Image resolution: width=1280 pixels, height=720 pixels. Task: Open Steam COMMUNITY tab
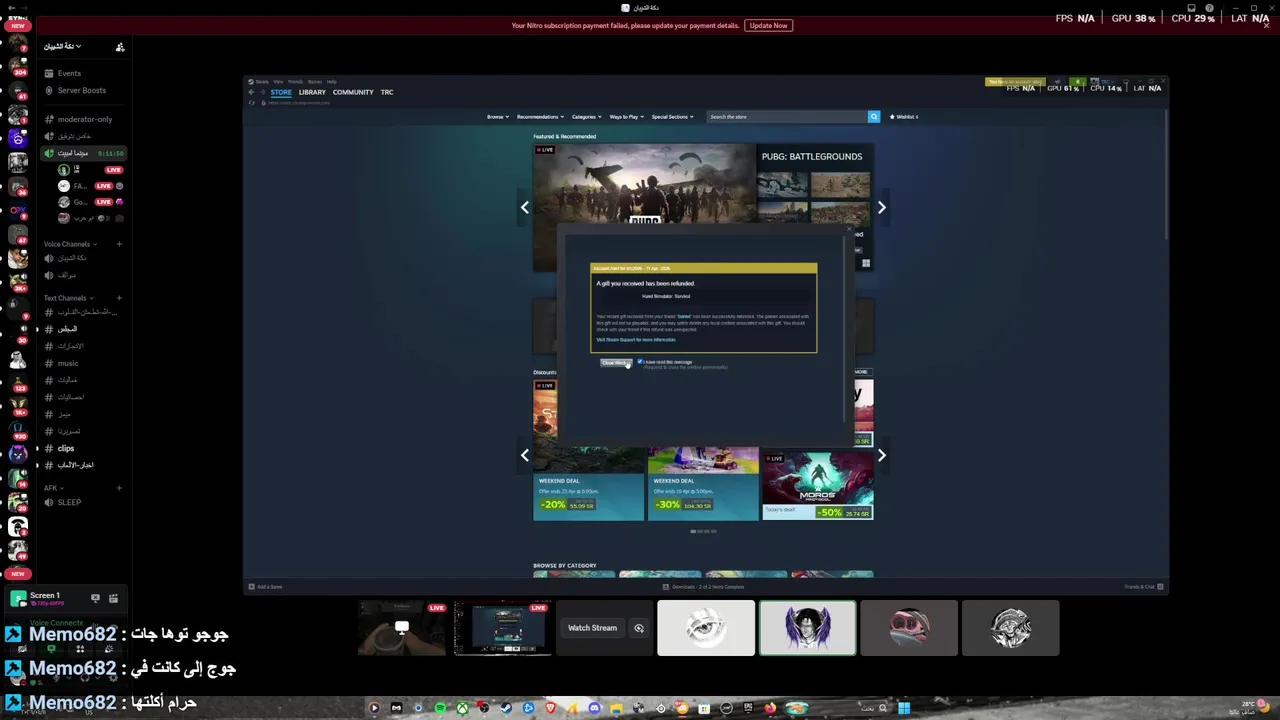353,92
